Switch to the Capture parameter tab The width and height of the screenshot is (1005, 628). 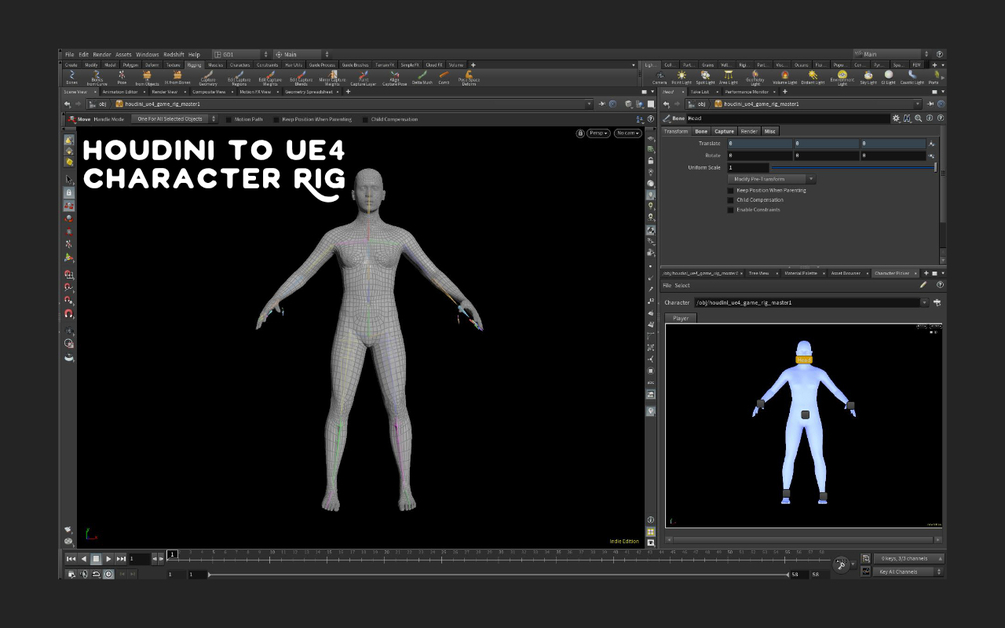pyautogui.click(x=724, y=131)
